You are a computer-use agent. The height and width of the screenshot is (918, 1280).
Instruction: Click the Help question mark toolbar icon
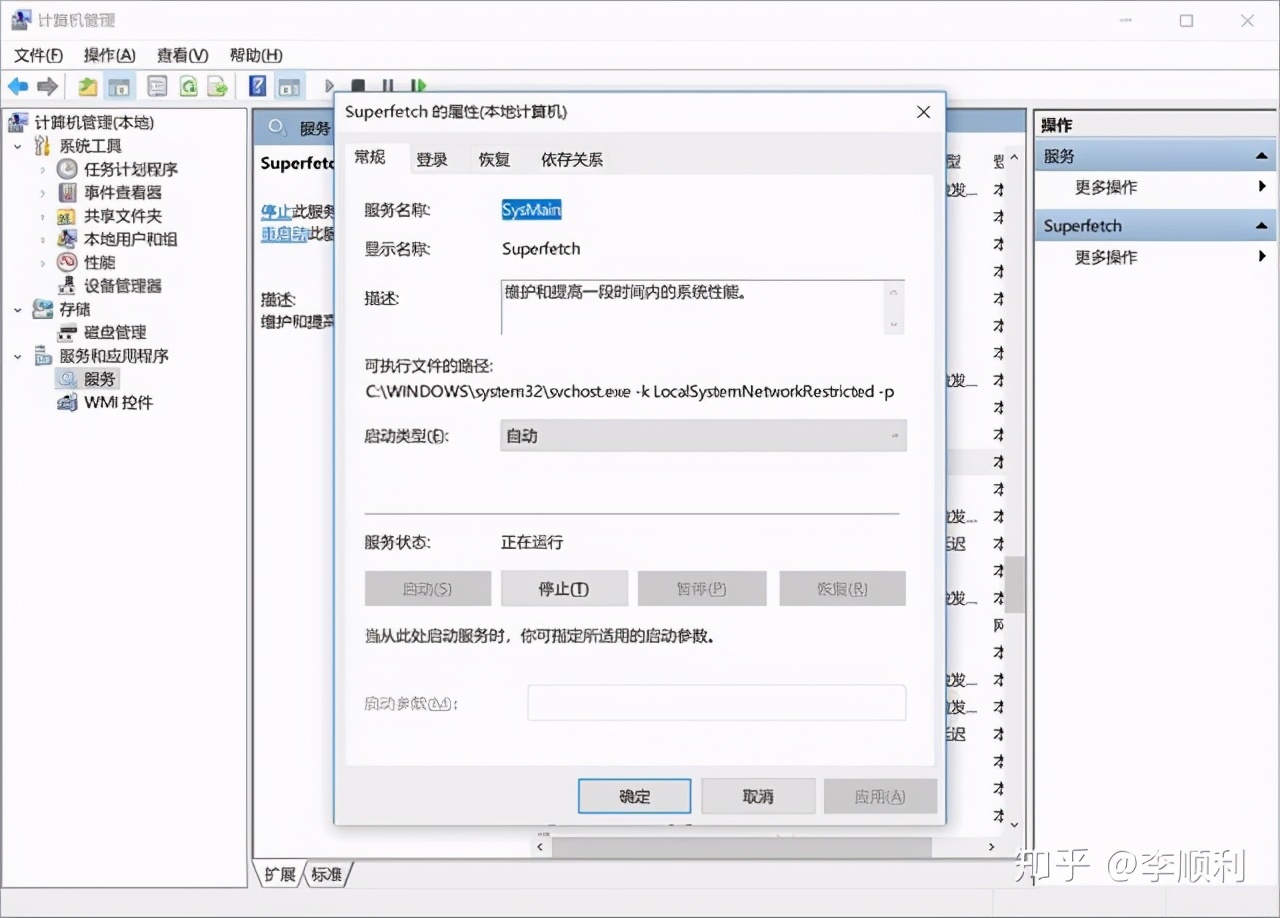pyautogui.click(x=258, y=87)
